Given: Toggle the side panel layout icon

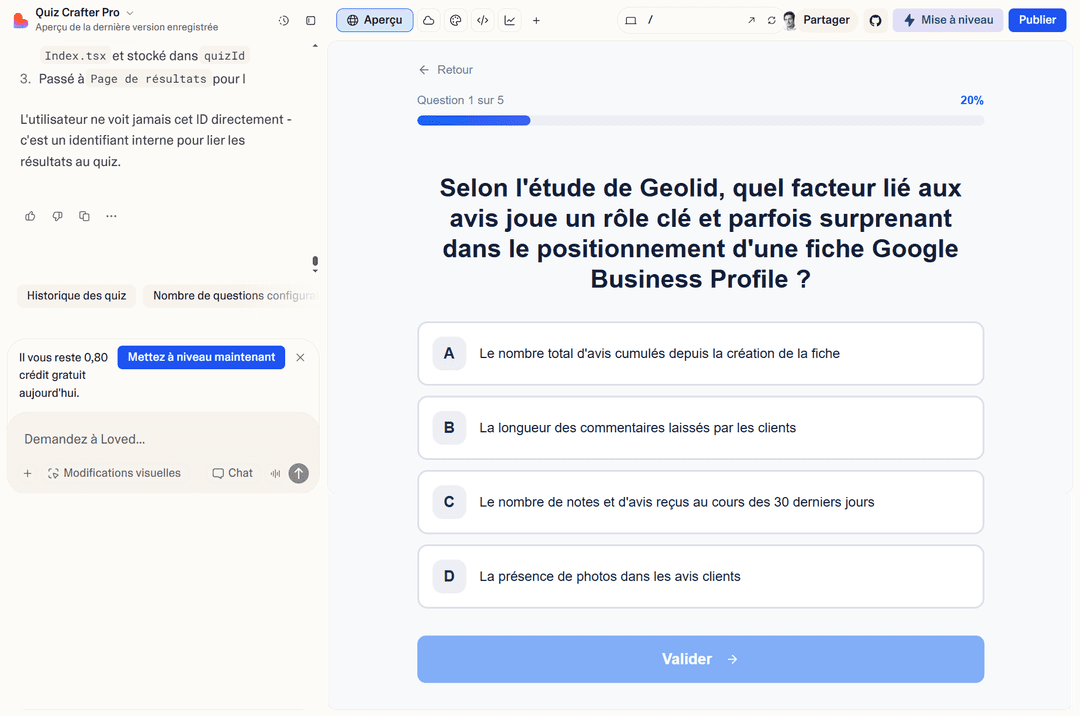Looking at the screenshot, I should click(311, 20).
